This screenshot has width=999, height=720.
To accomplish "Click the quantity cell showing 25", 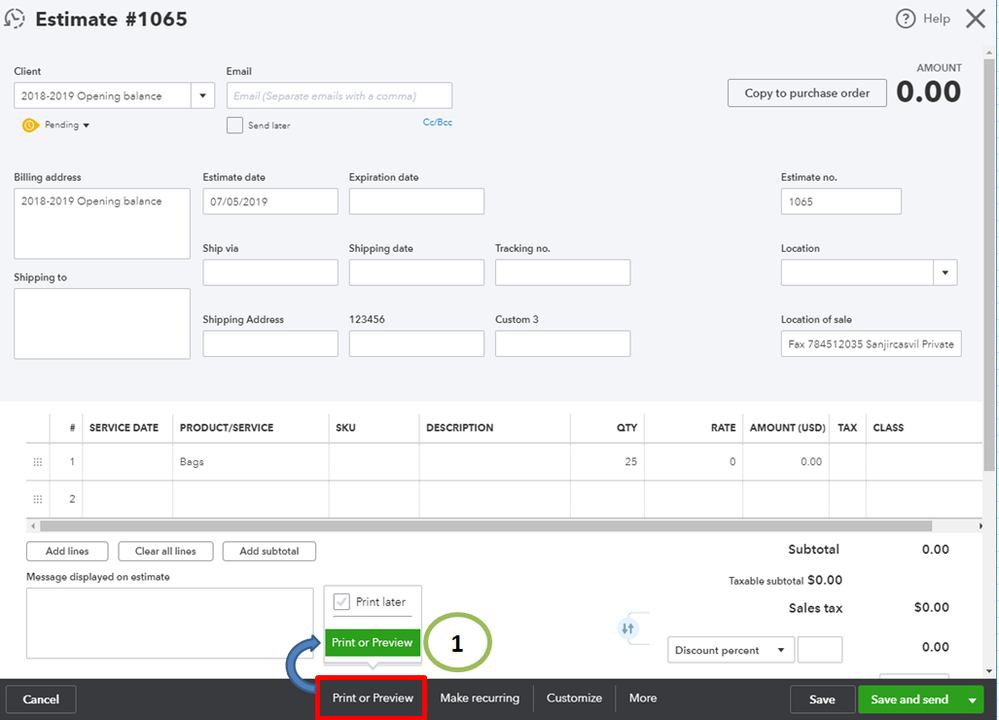I will (607, 462).
